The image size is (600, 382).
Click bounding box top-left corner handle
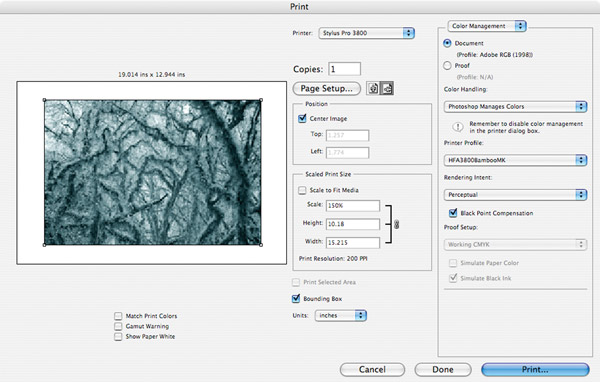coord(44,100)
